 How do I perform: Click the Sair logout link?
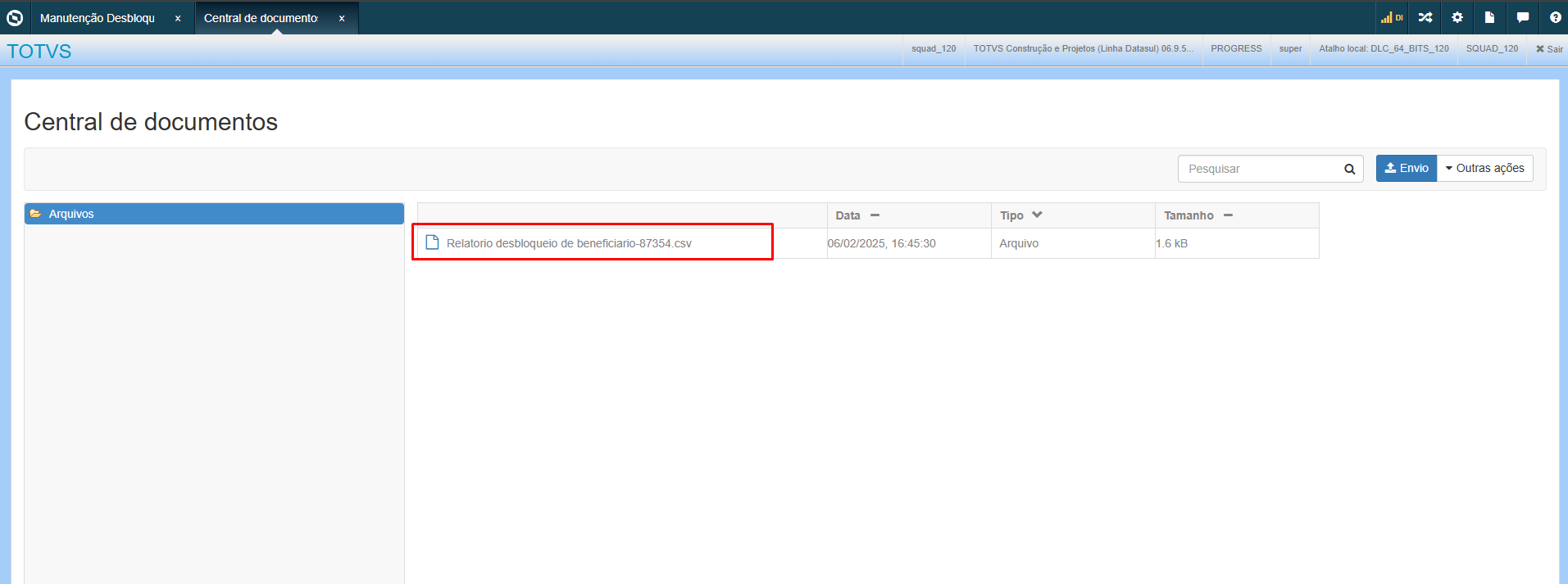point(1549,49)
